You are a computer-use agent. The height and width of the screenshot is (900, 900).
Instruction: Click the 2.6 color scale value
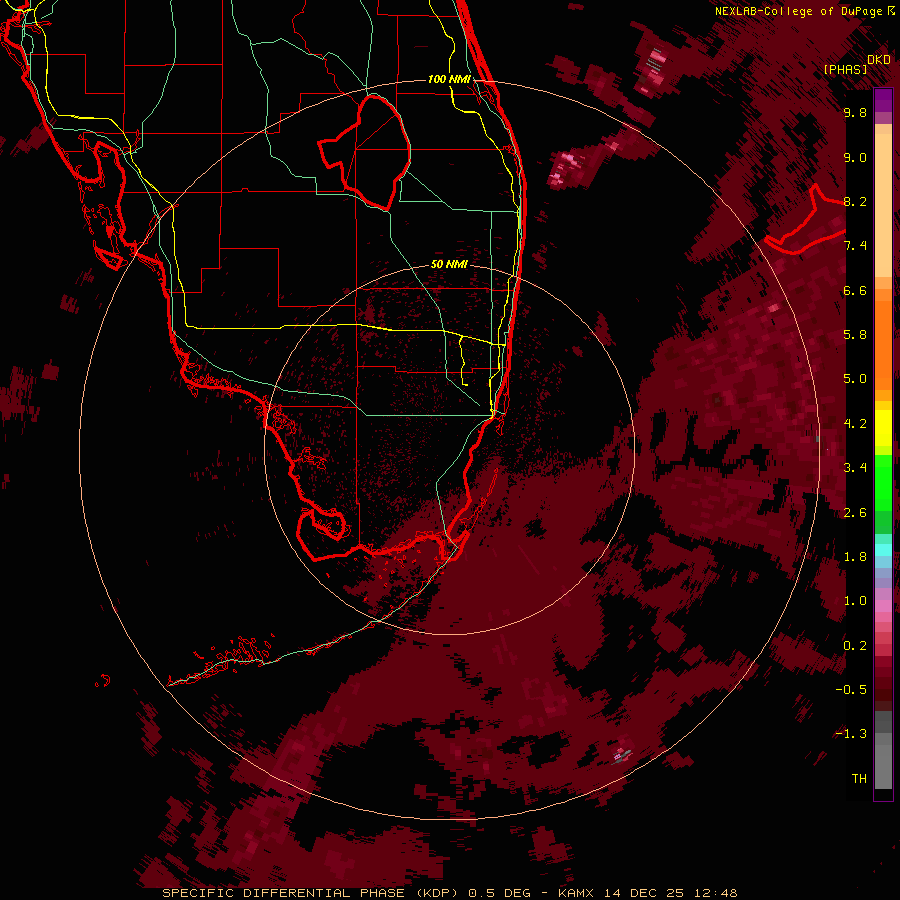click(855, 513)
